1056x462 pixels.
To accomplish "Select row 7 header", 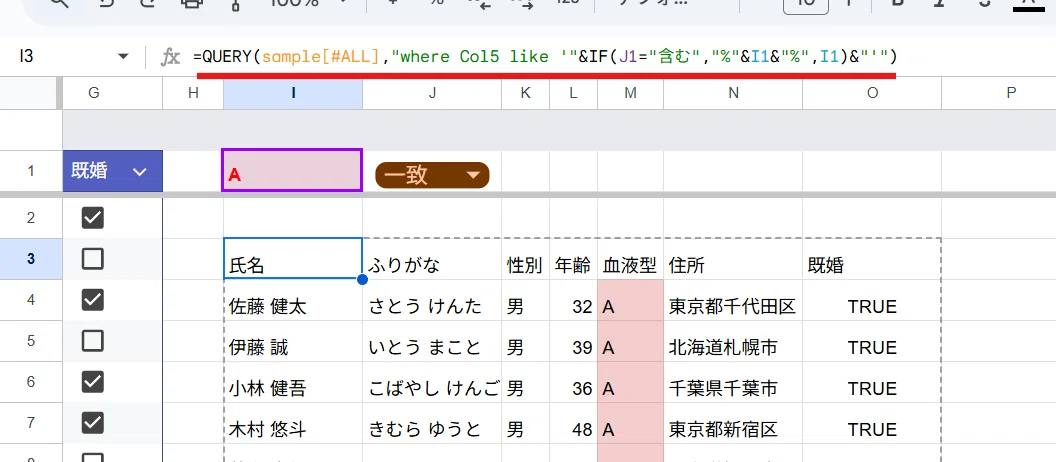I will (x=31, y=423).
